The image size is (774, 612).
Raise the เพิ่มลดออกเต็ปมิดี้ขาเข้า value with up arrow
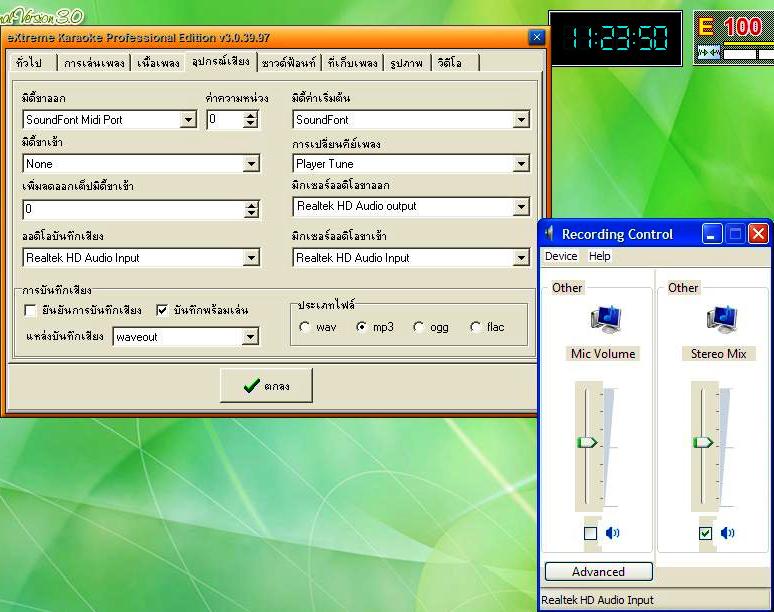(252, 205)
